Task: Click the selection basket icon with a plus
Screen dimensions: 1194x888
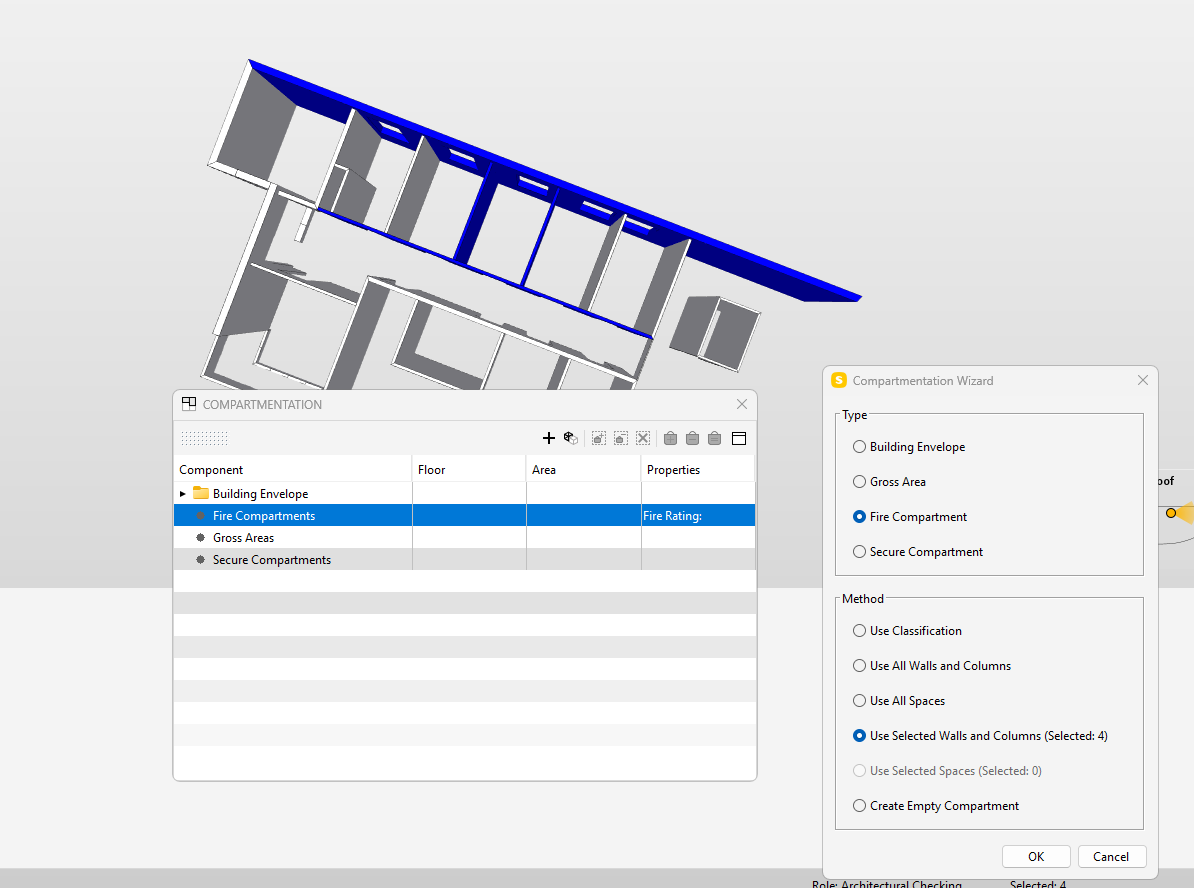Action: [670, 438]
